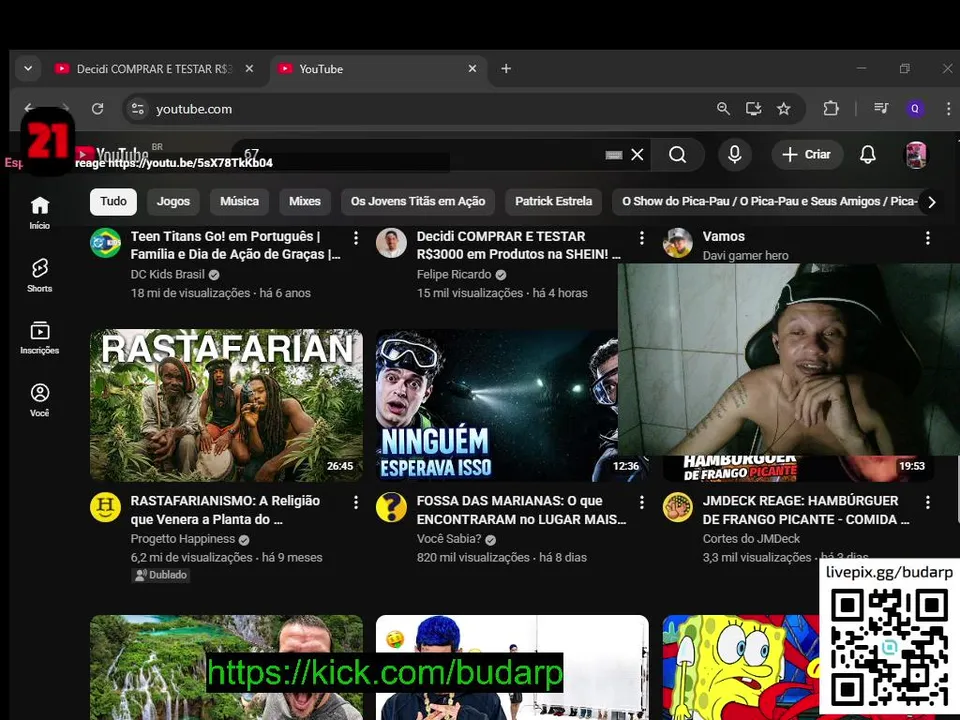Play the RASTAFARIAN thumbnail video
This screenshot has width=960, height=720.
click(227, 405)
